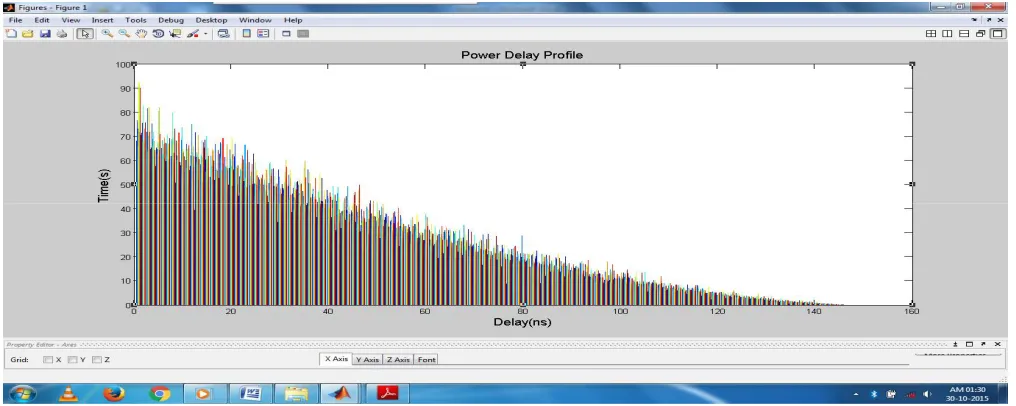Close the Property Editor panel
The height and width of the screenshot is (406, 1016).
pyautogui.click(x=997, y=344)
